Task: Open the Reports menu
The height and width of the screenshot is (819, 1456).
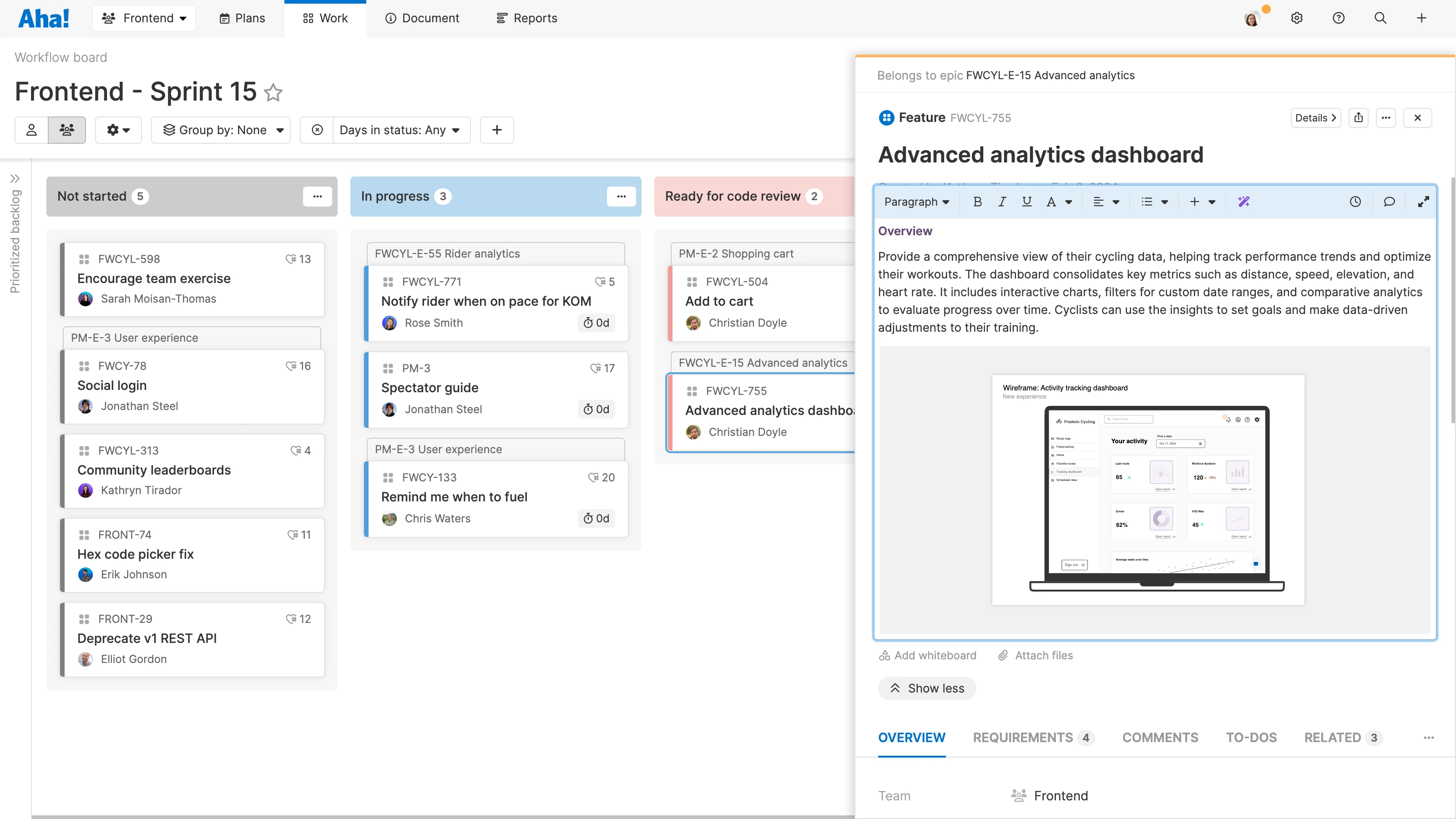Action: point(526,18)
